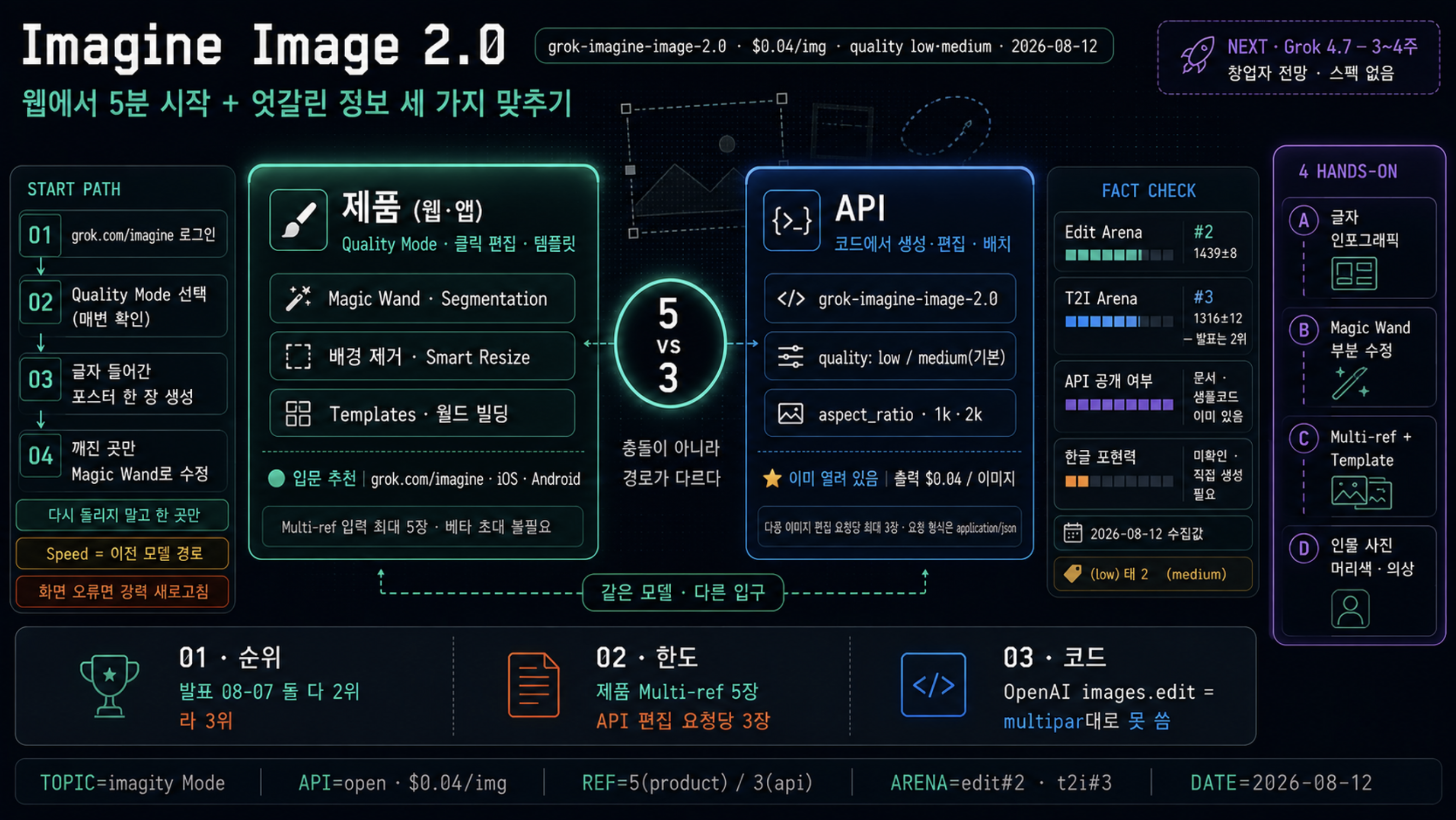
Task: Click API=open · $0.04/img in bottom bar
Action: coord(403,783)
